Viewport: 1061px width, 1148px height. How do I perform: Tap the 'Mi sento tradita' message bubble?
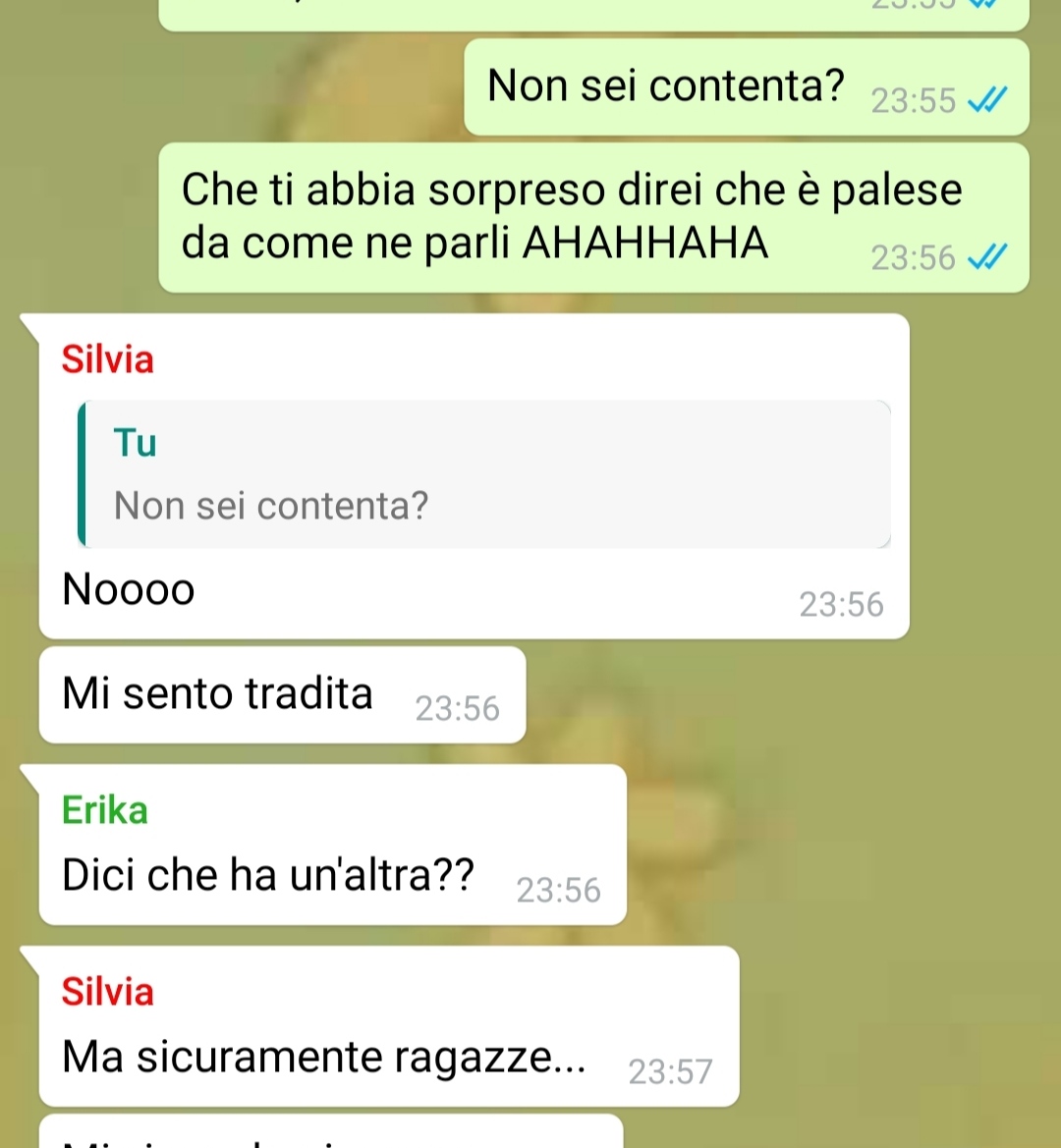[x=283, y=695]
